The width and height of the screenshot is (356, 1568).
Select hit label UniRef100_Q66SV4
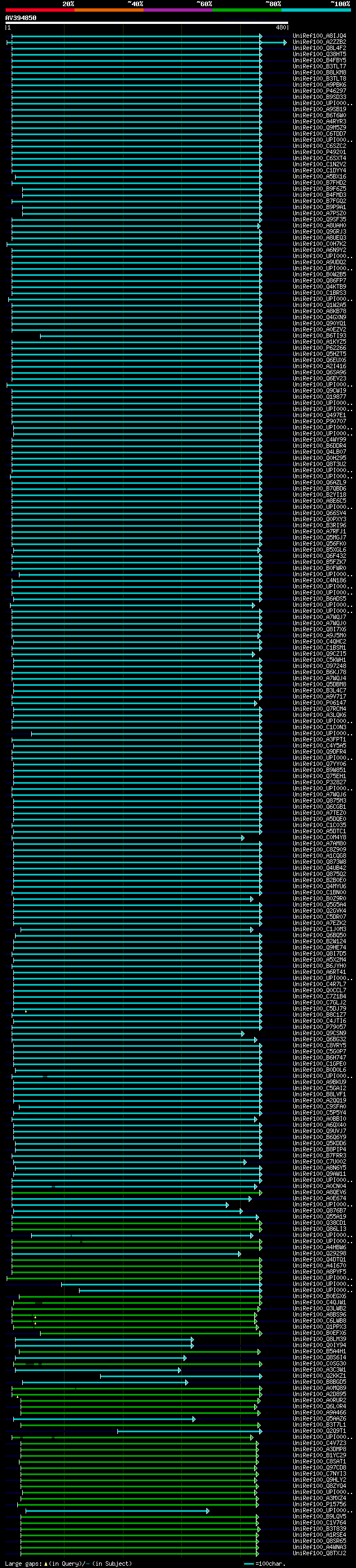pos(319,513)
